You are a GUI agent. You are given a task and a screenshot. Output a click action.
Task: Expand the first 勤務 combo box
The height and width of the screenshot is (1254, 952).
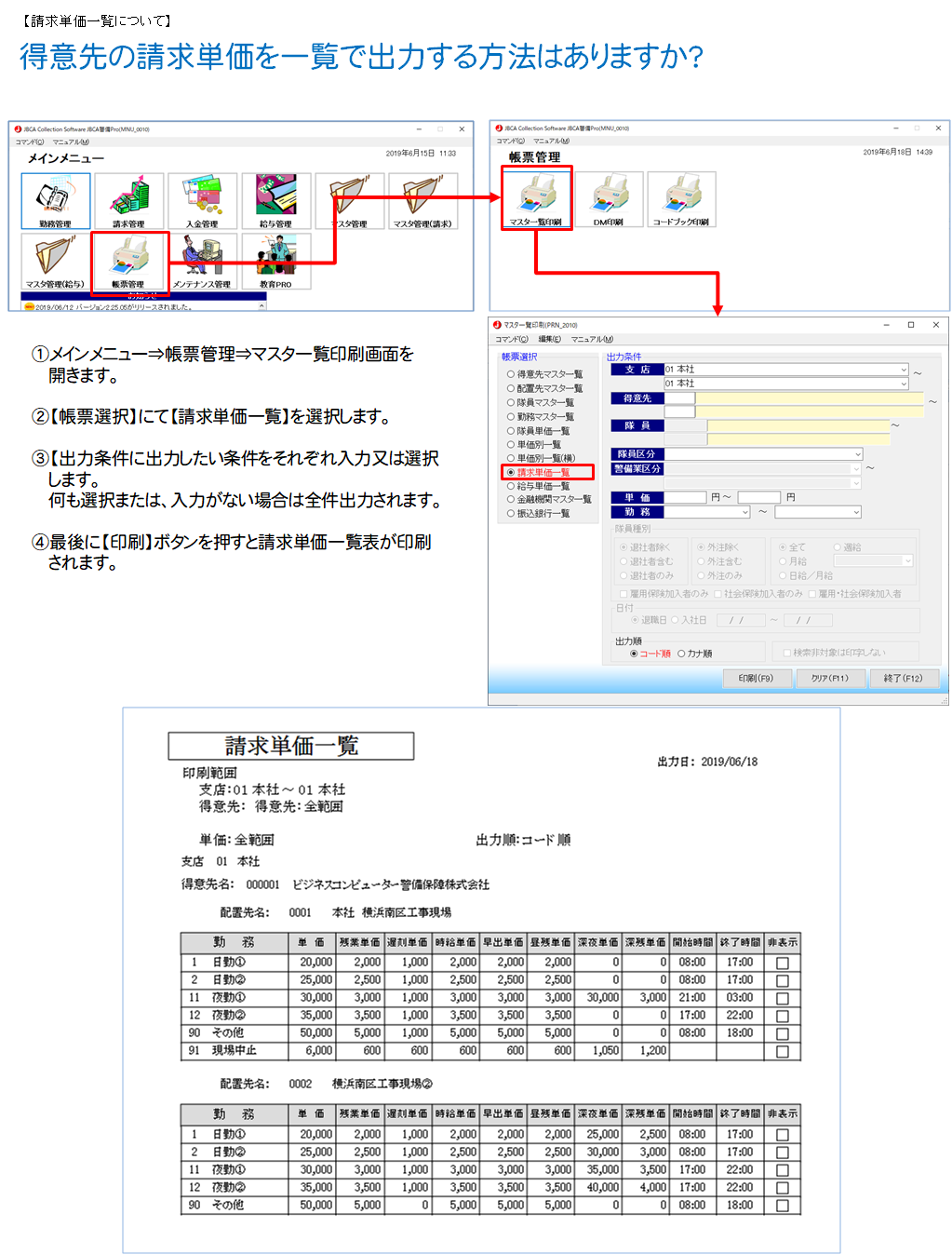pos(745,512)
